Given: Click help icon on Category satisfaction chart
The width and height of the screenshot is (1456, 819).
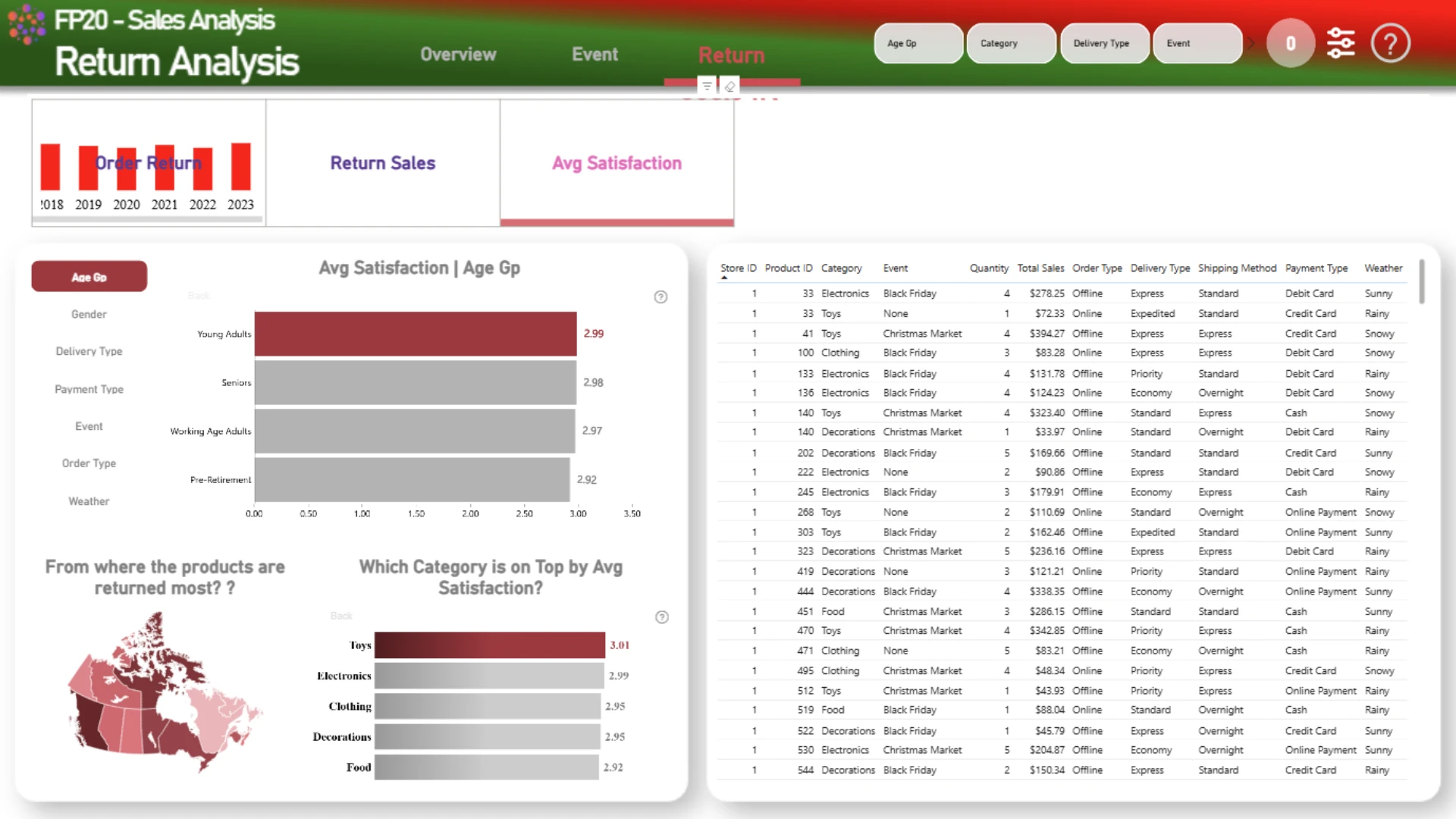Looking at the screenshot, I should click(x=662, y=617).
